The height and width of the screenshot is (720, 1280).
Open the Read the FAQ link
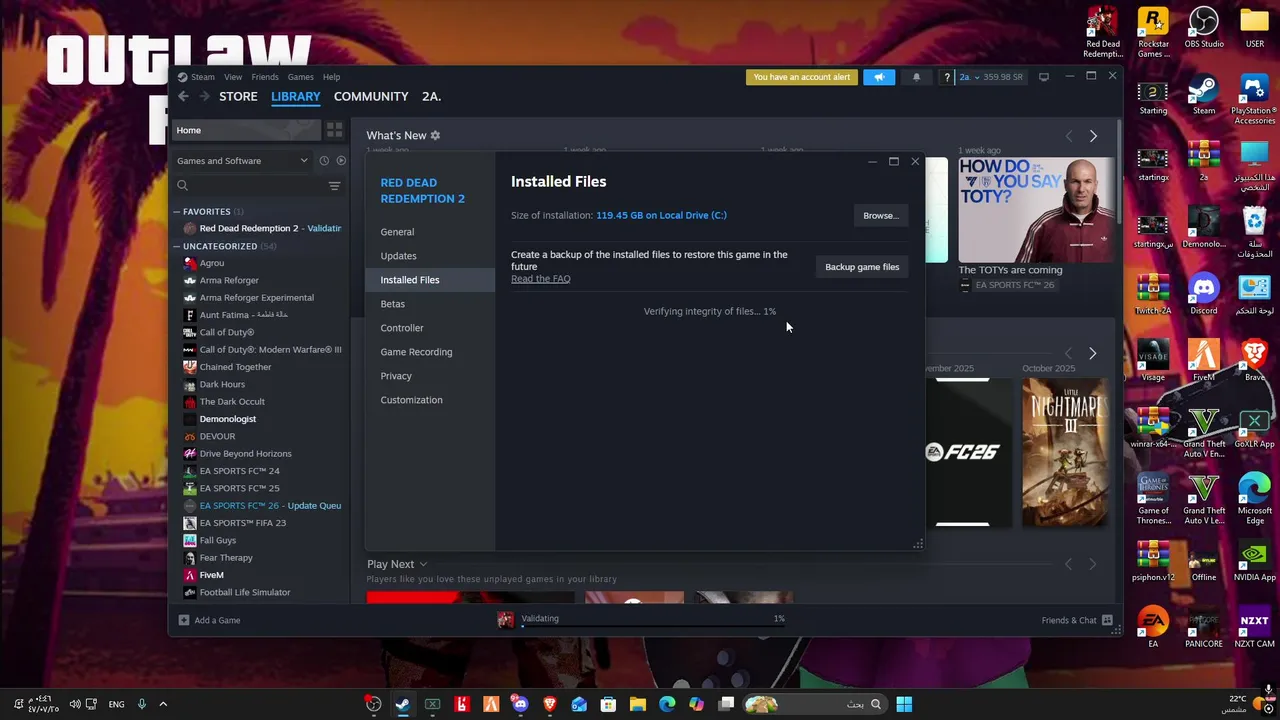540,279
